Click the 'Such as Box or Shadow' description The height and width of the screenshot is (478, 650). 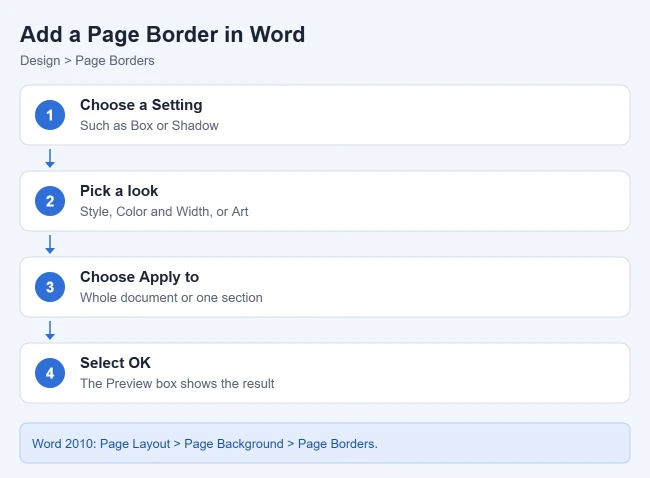pos(149,125)
